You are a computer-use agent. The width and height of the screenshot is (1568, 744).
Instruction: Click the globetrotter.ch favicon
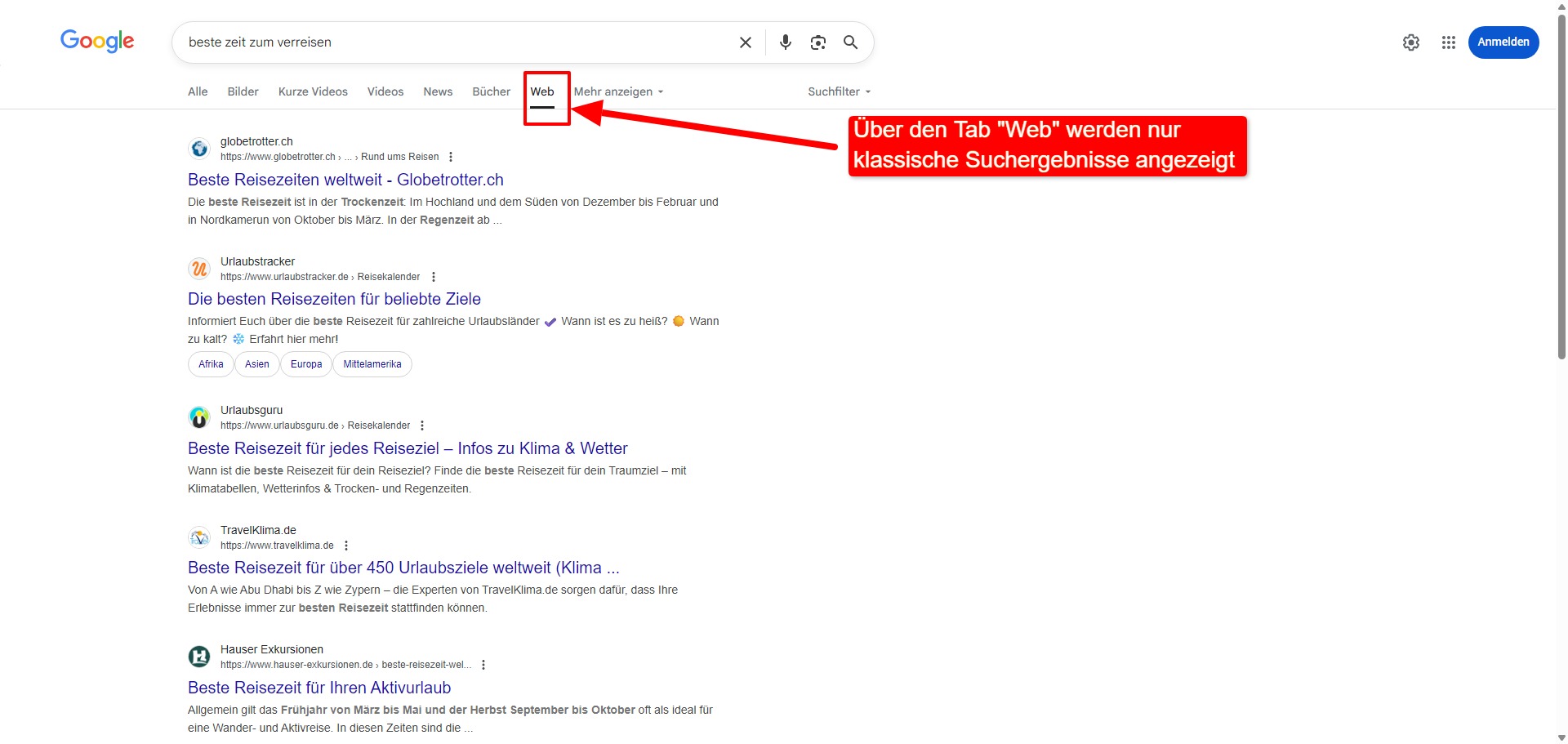[x=199, y=149]
